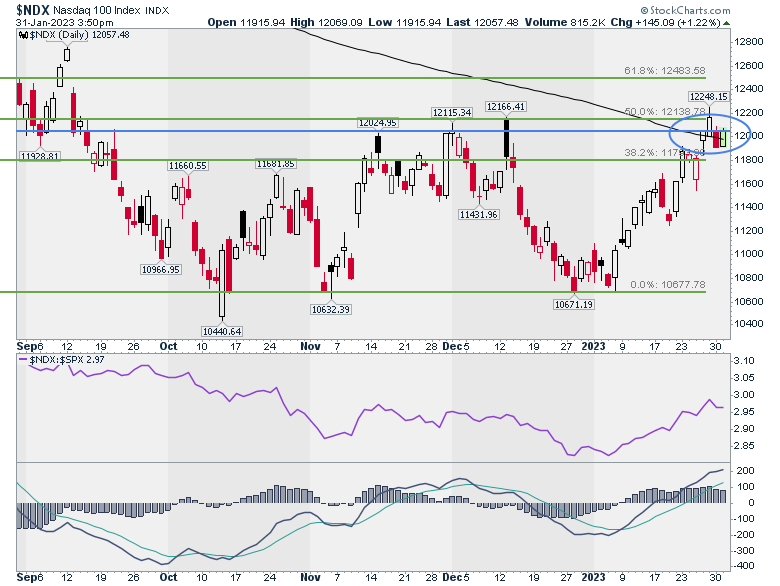Viewport: 780px width, 586px height.
Task: Click the Oct label on the upper date axis
Action: tap(169, 346)
